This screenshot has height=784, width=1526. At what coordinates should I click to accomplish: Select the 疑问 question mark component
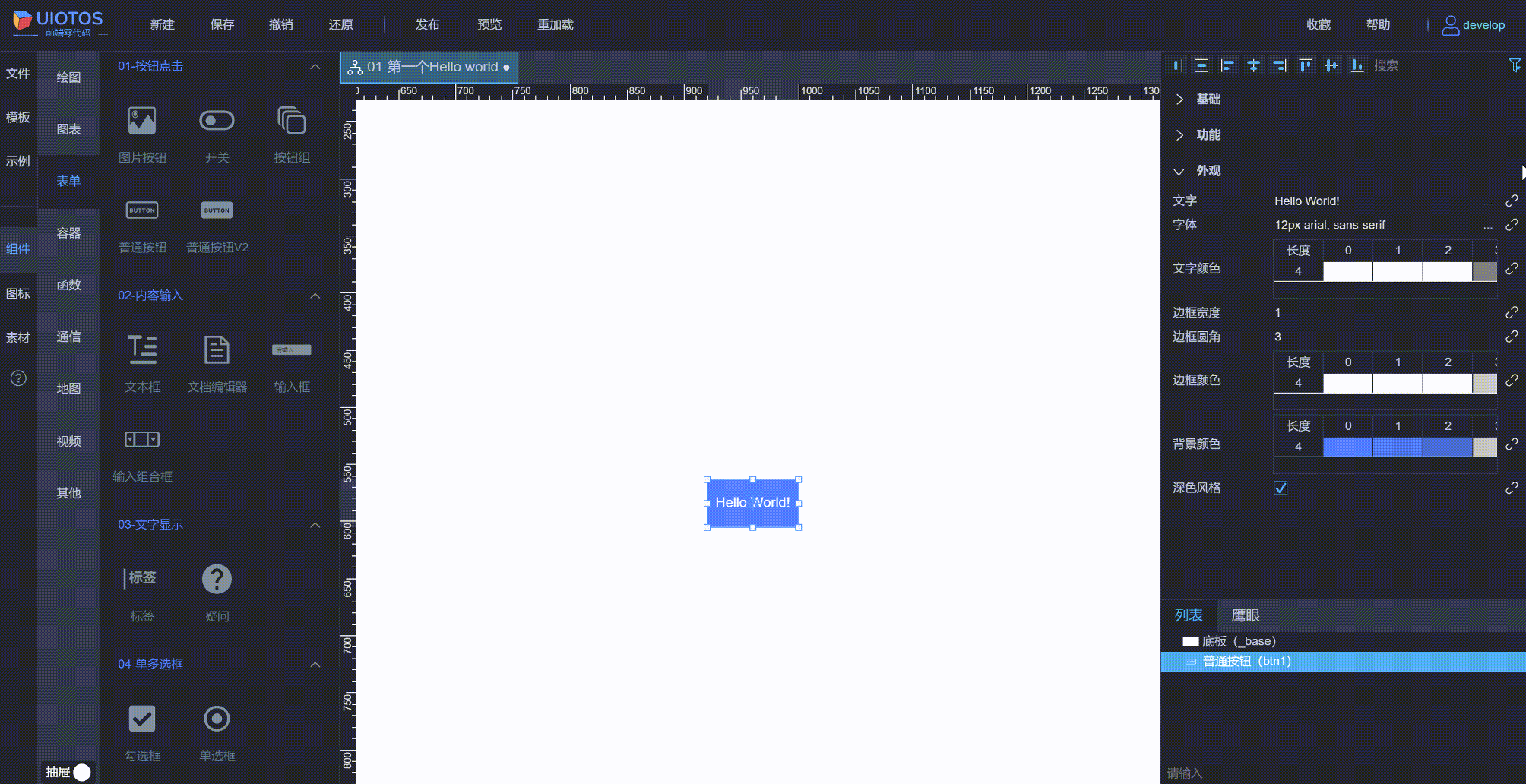[217, 578]
